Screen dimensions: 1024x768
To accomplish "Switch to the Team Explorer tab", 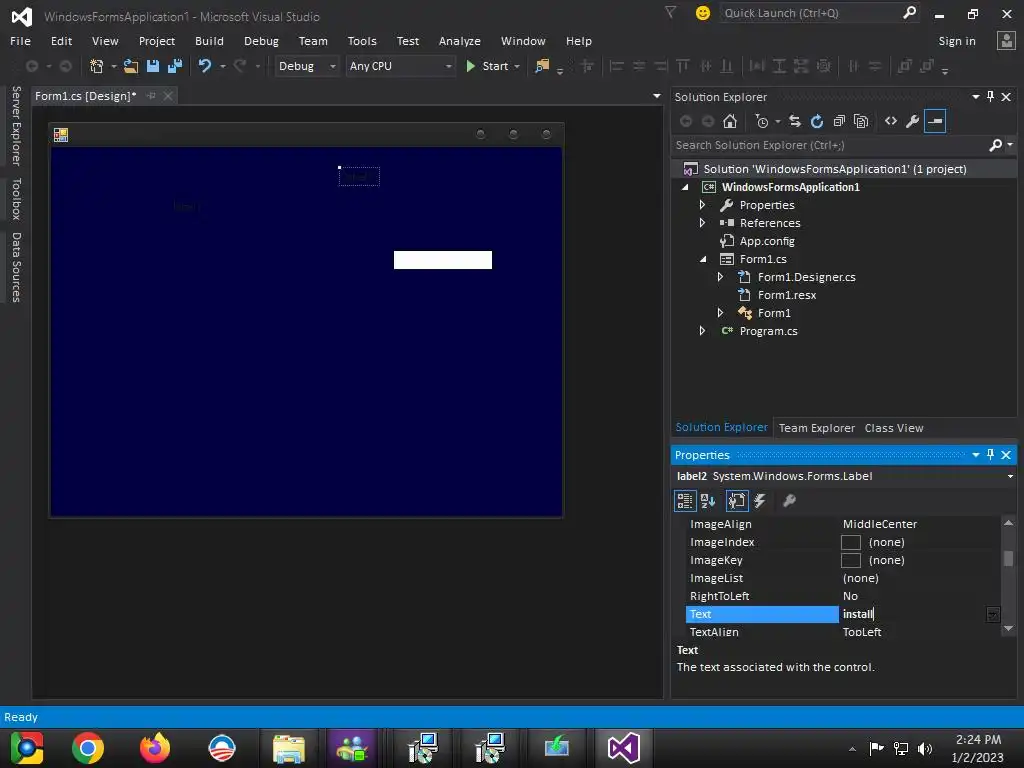I will pos(816,428).
